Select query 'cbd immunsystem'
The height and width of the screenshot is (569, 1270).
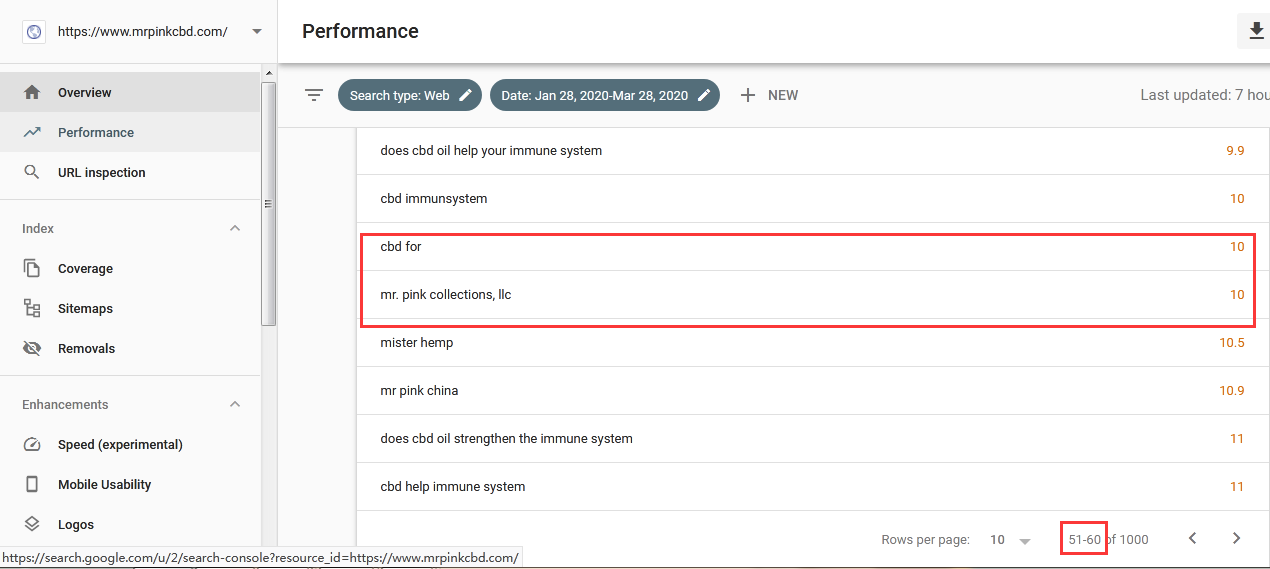click(434, 199)
